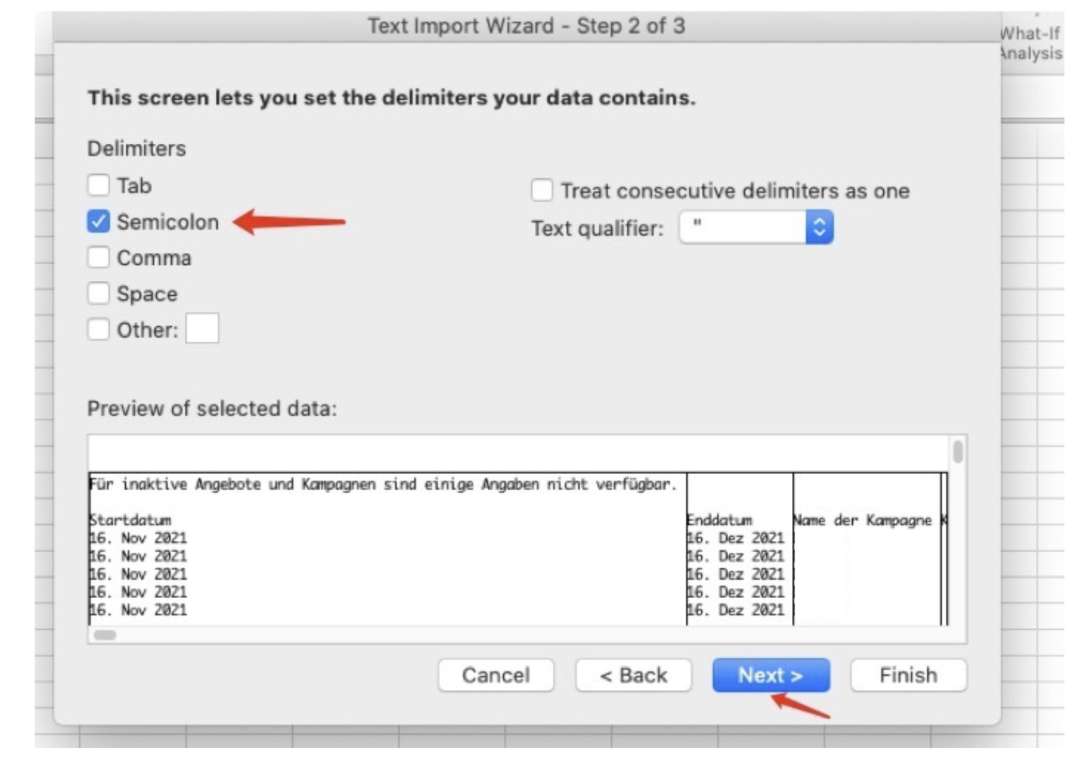
Task: Click the Finish button
Action: [908, 675]
